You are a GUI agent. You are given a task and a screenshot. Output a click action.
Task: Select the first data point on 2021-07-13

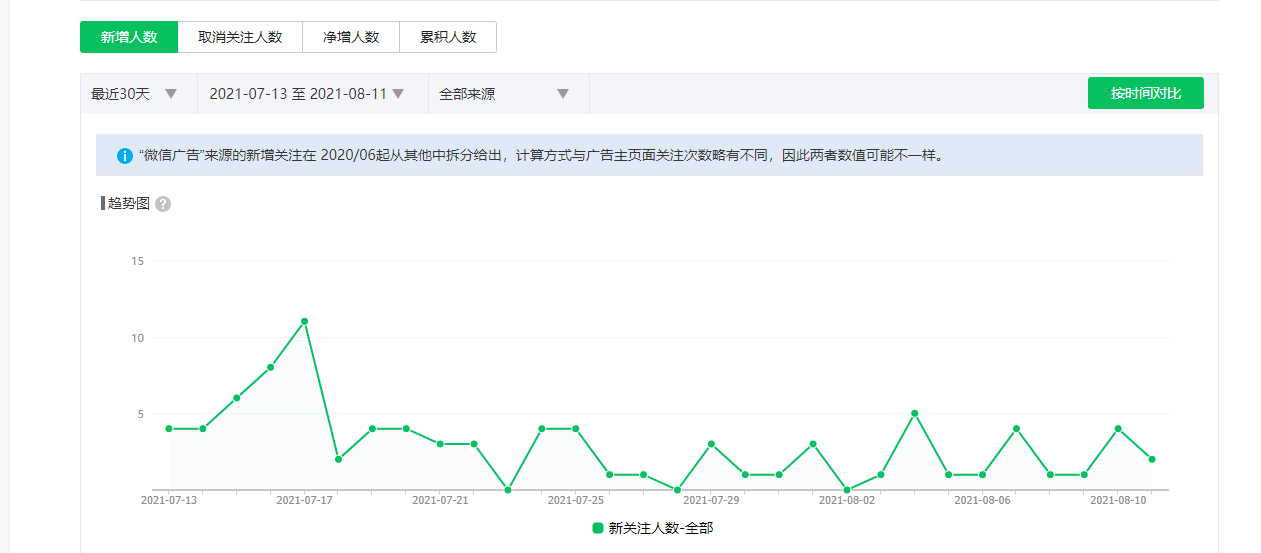click(169, 428)
